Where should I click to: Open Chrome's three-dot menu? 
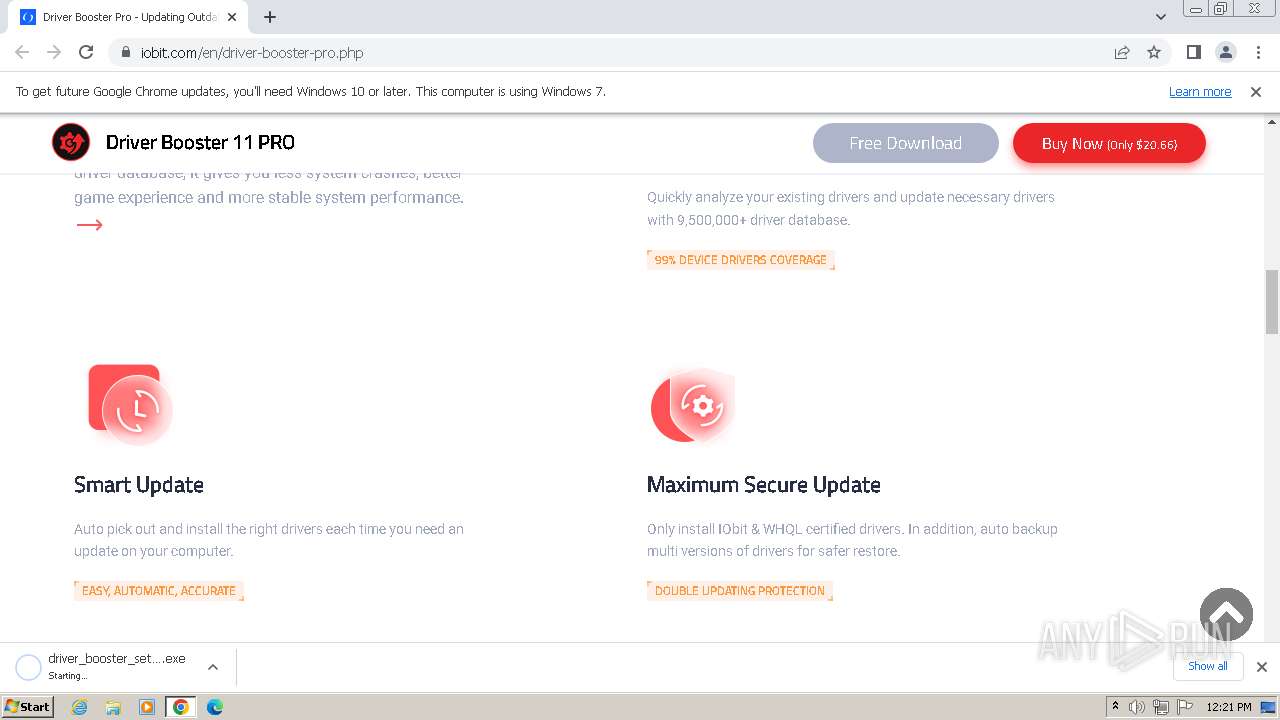click(1258, 53)
